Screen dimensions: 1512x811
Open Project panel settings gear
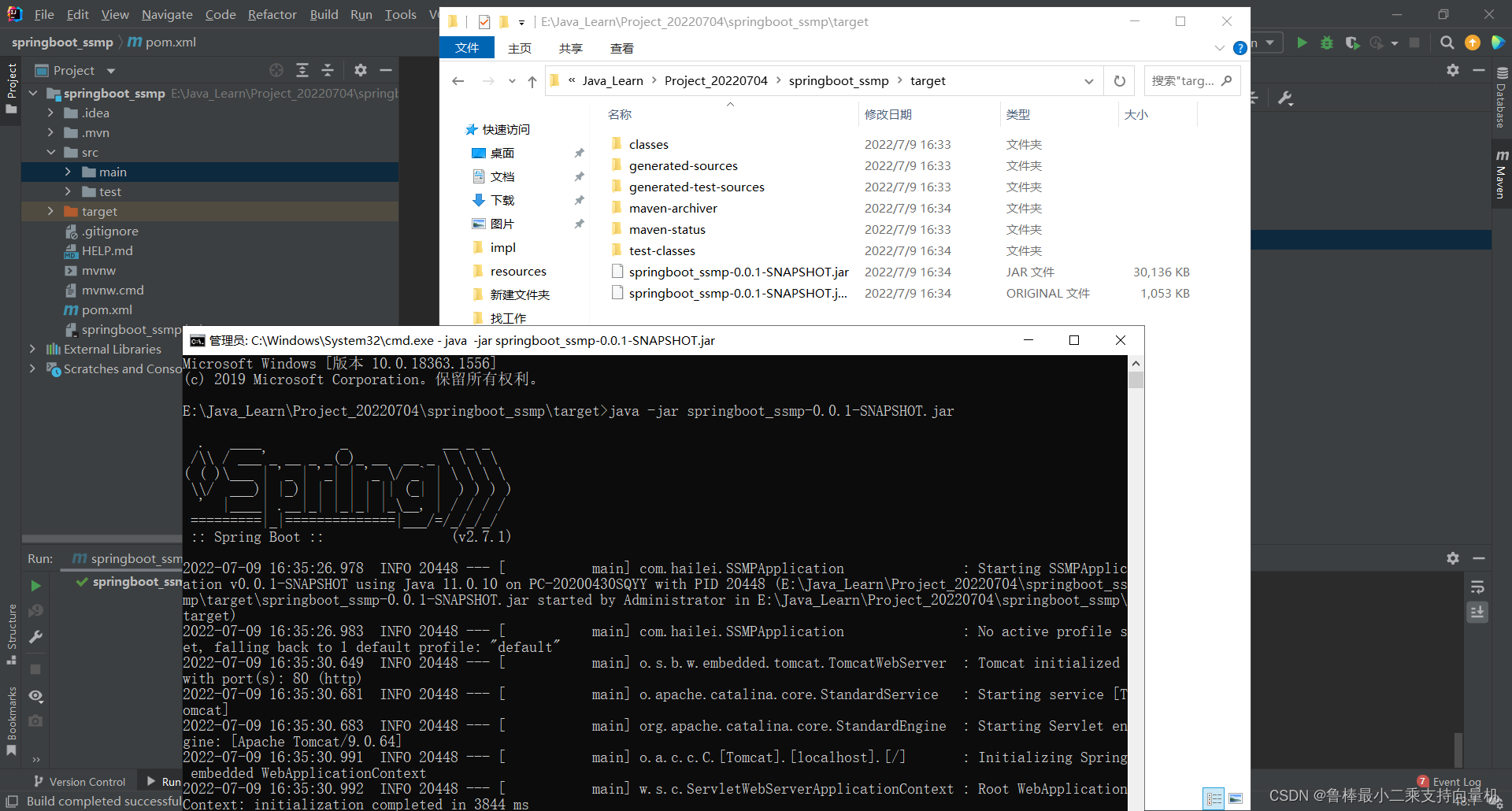(361, 70)
